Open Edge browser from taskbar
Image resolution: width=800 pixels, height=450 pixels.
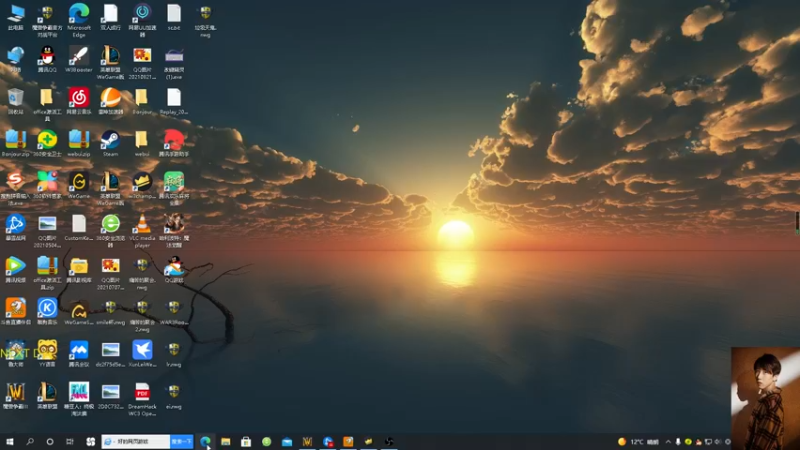(206, 441)
